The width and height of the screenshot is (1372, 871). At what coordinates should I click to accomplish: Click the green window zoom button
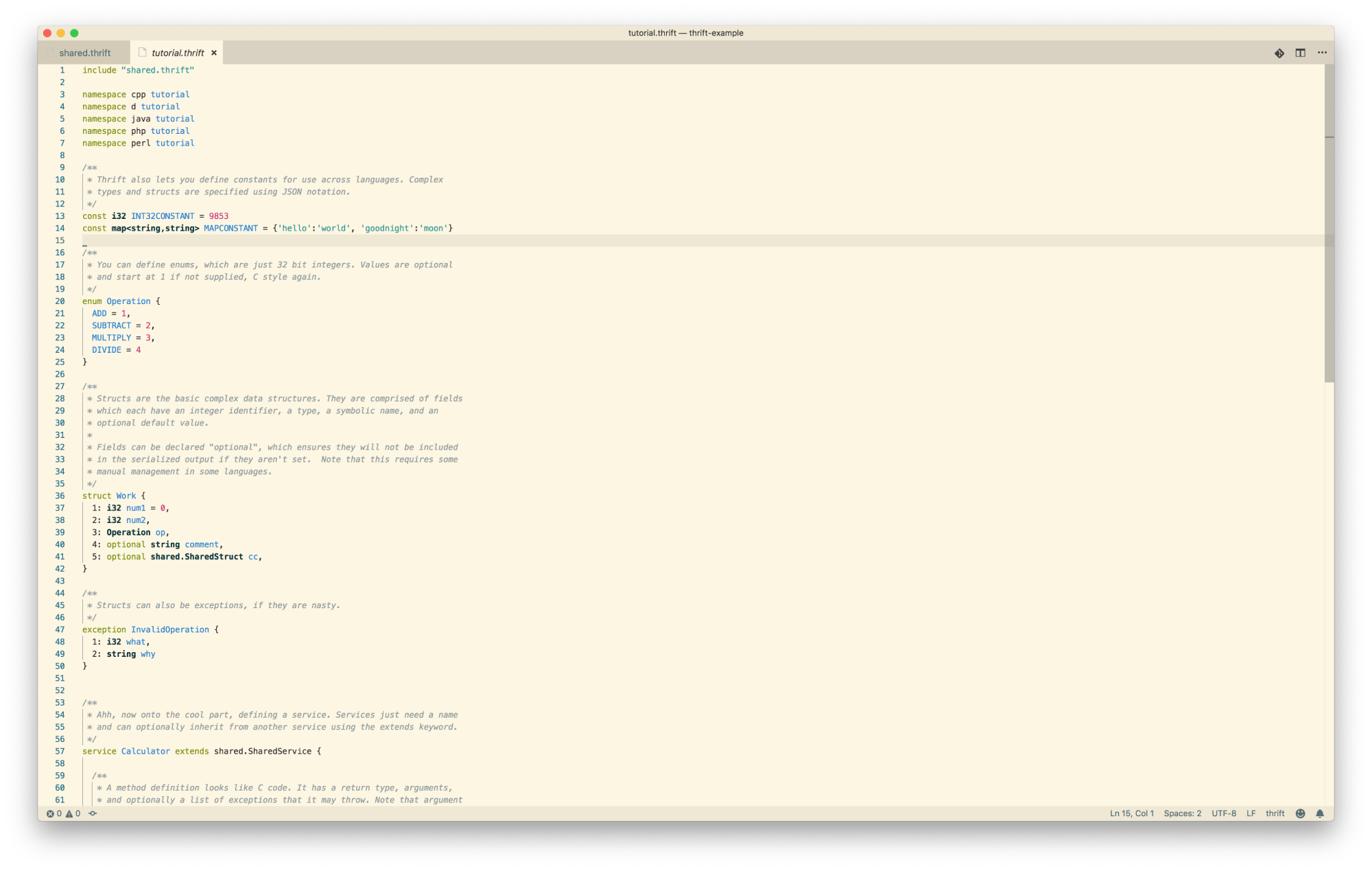click(x=74, y=33)
